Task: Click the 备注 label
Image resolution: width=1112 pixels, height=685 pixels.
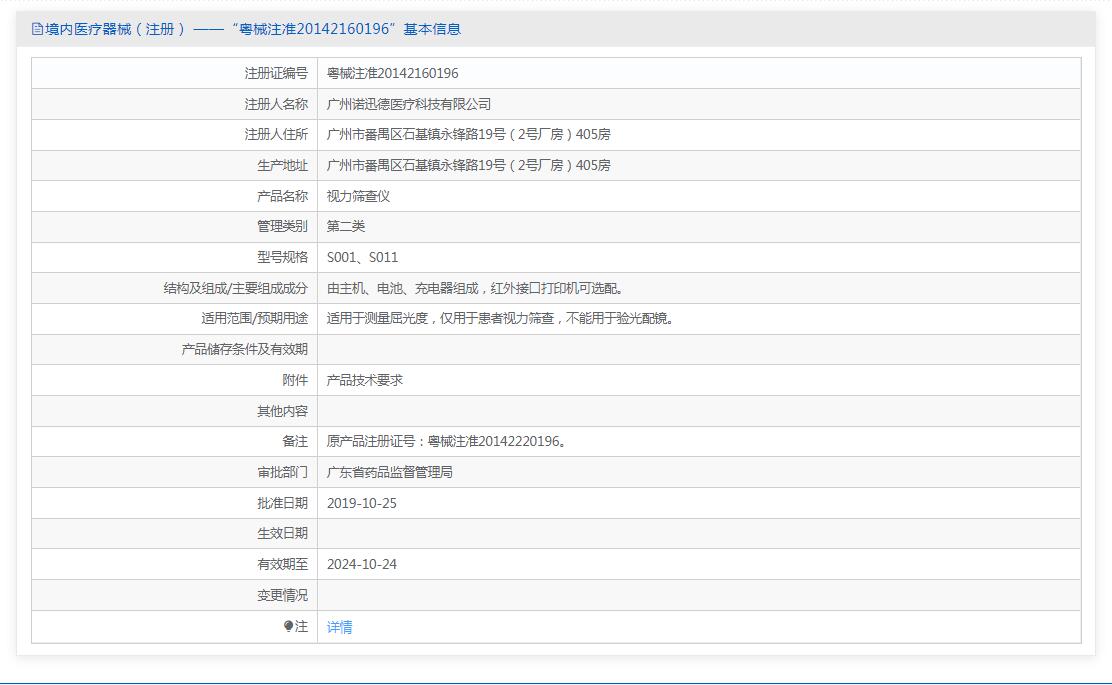Action: coord(295,442)
